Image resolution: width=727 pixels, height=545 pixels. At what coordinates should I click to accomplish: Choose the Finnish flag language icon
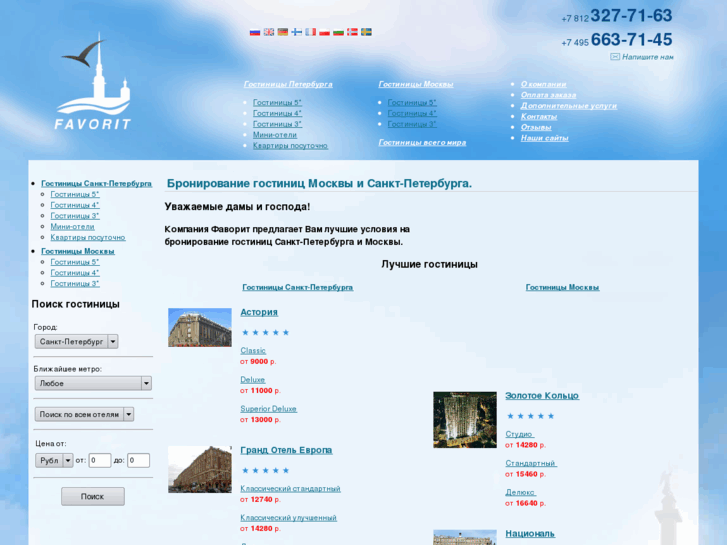[296, 32]
